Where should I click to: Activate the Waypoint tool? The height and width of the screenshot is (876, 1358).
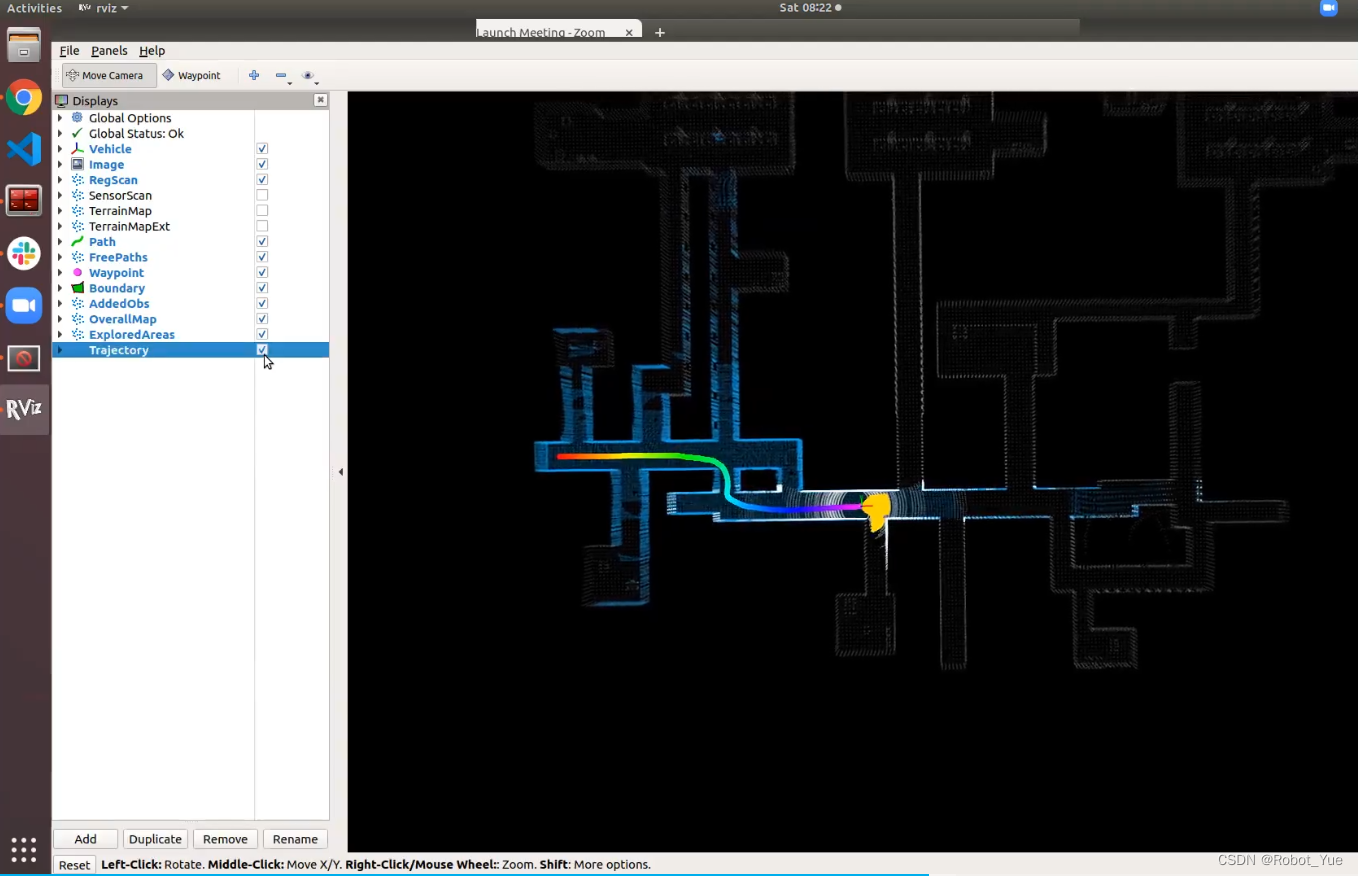coord(192,75)
